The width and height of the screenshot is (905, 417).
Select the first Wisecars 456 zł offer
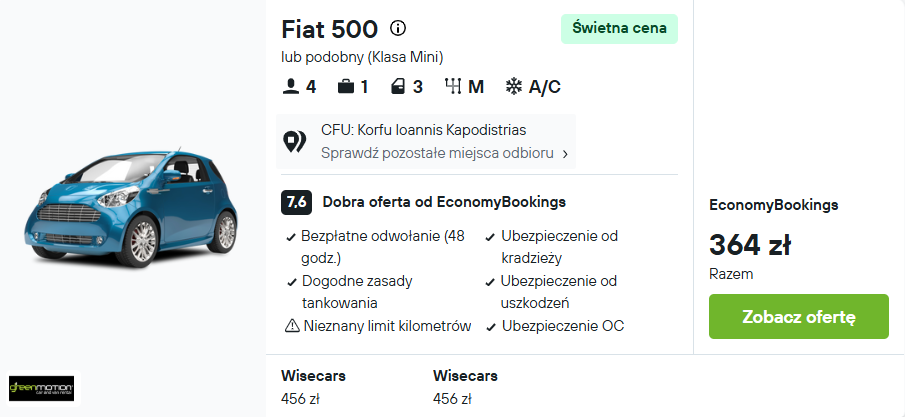coord(313,387)
